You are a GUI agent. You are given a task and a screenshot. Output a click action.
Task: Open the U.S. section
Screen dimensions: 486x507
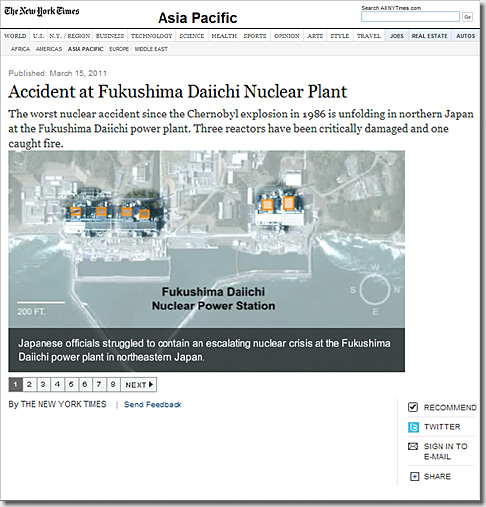39,36
